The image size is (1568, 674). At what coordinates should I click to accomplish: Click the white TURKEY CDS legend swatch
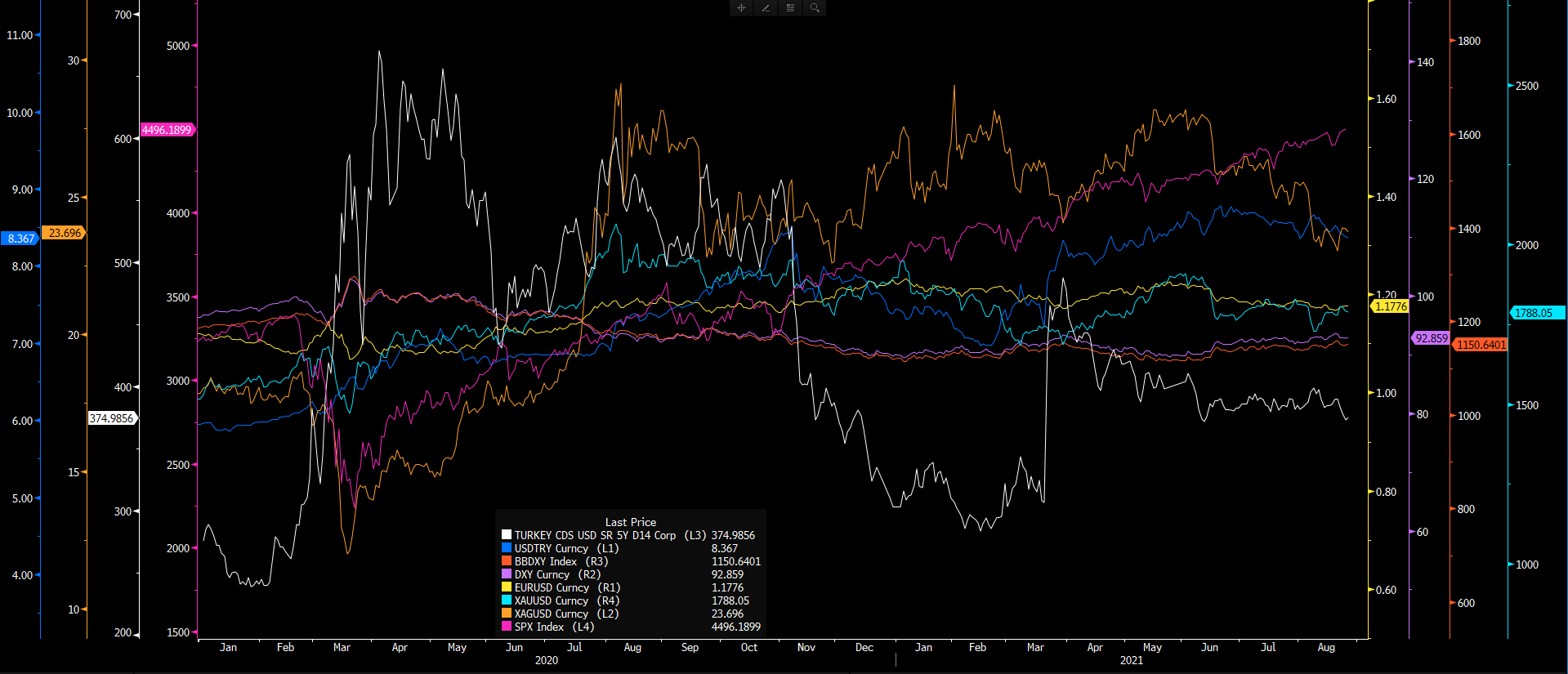coord(507,535)
